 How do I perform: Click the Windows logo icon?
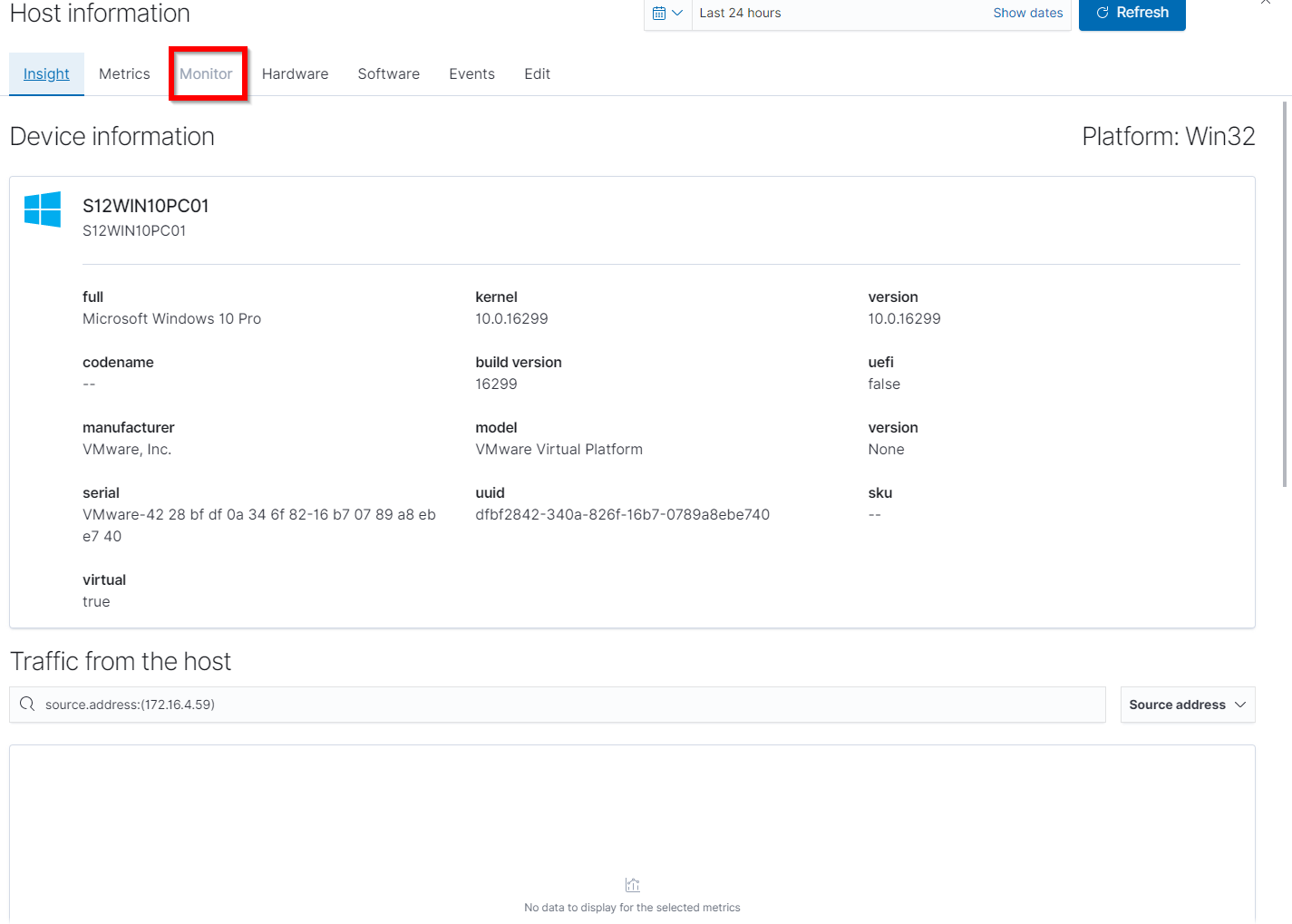[x=43, y=209]
